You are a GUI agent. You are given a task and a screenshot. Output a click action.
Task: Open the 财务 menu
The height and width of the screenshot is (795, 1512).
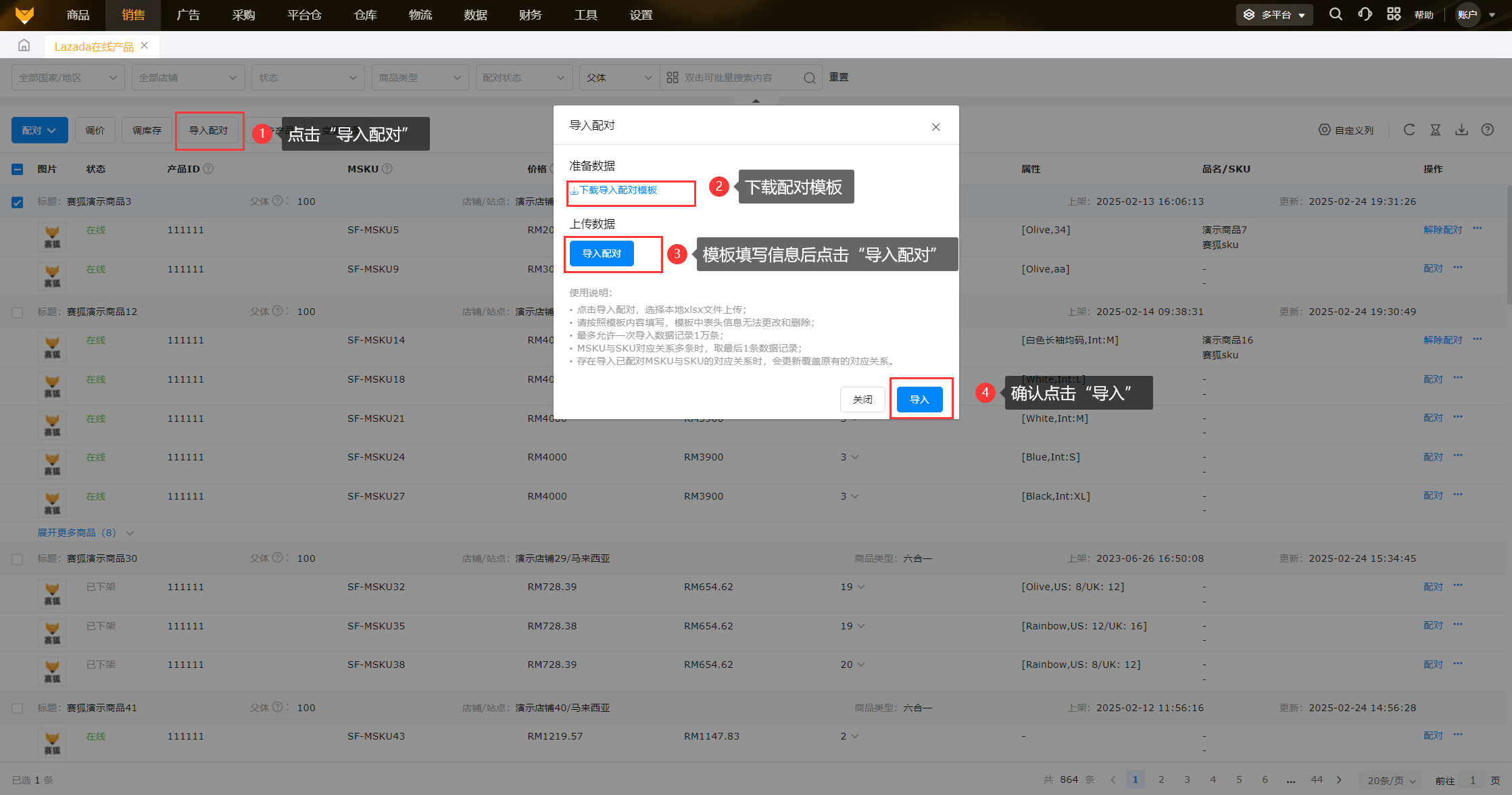point(530,15)
